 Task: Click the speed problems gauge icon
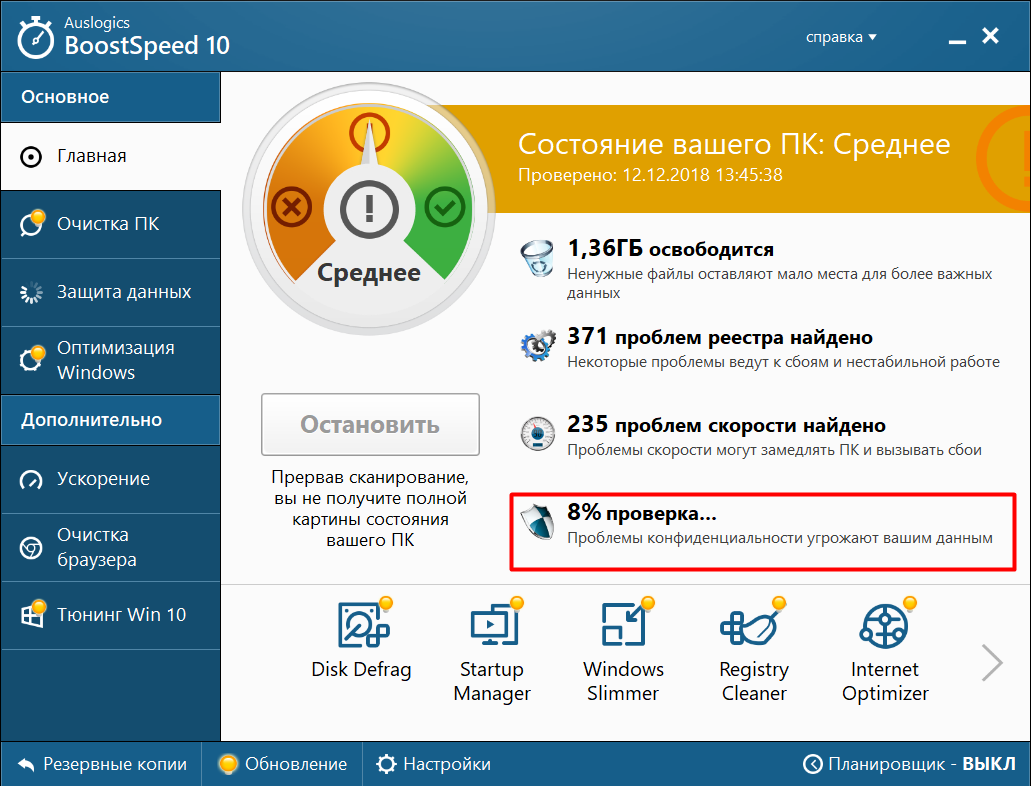coord(537,433)
